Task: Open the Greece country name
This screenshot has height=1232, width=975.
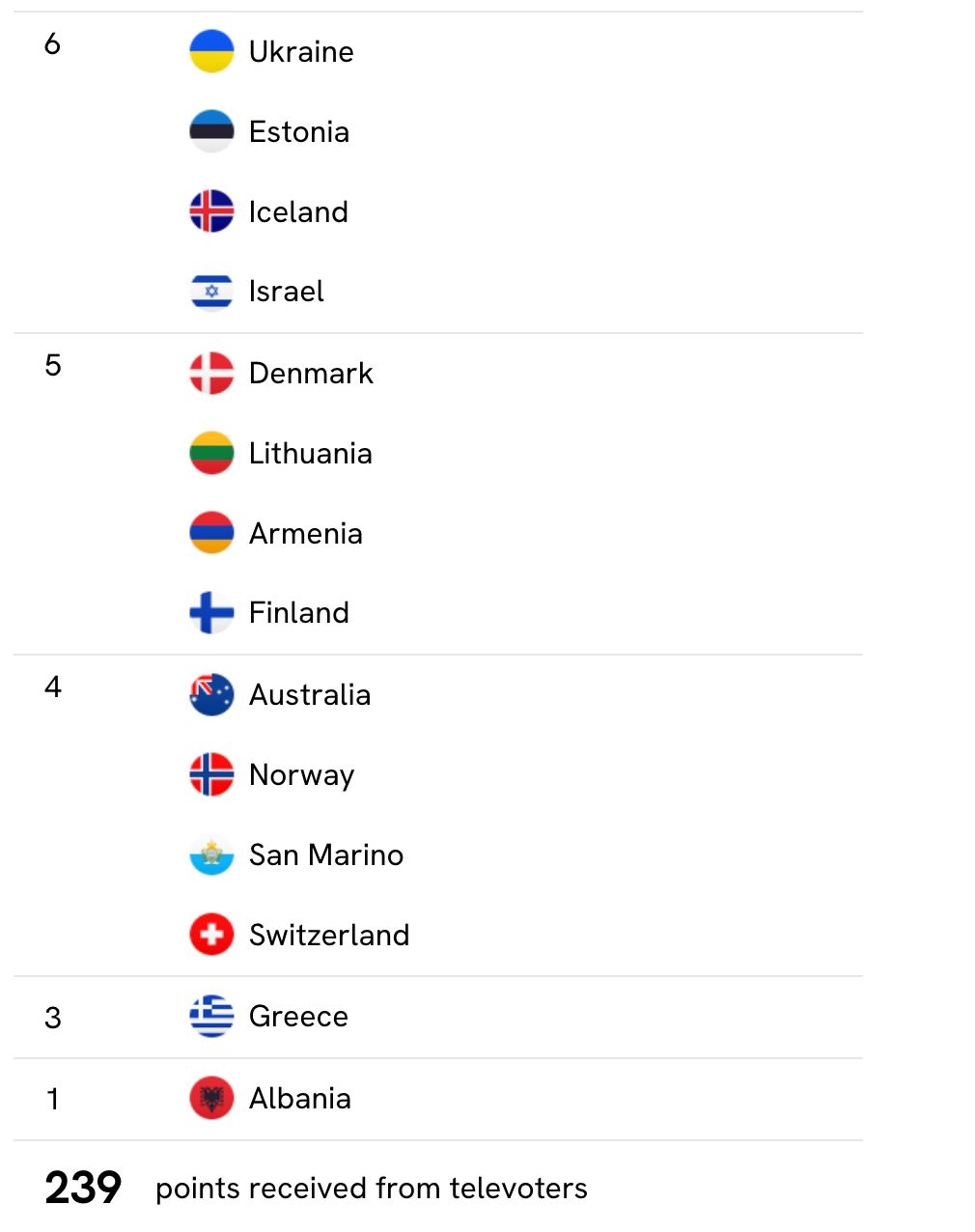Action: click(298, 1016)
